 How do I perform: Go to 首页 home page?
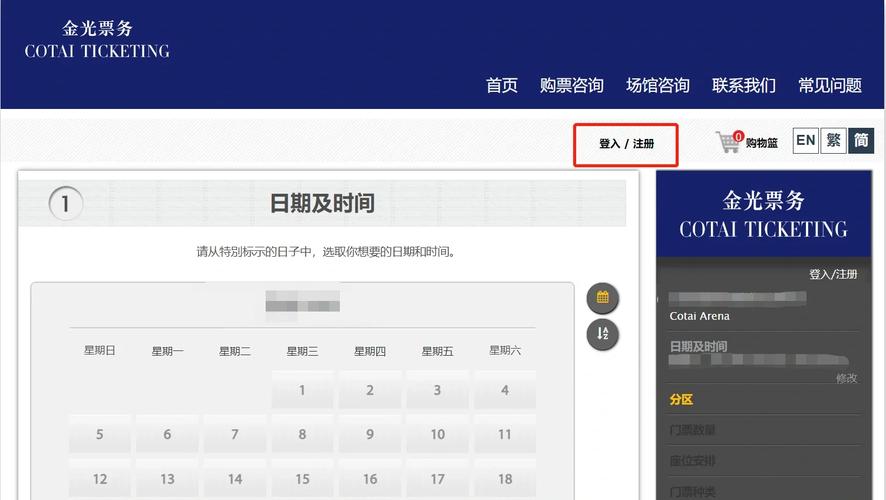coord(502,85)
